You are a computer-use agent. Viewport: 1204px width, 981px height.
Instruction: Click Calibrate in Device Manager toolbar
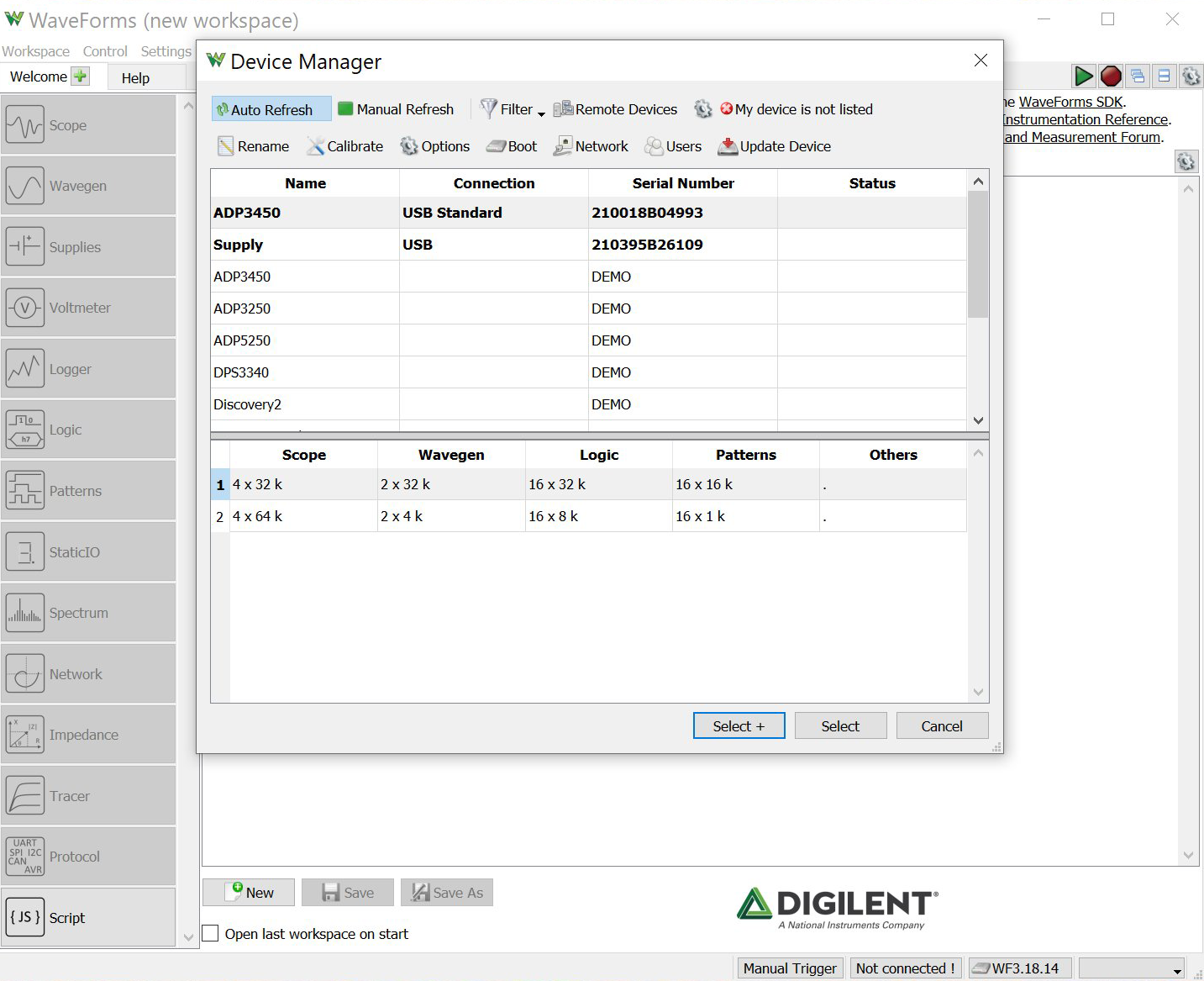click(x=344, y=146)
